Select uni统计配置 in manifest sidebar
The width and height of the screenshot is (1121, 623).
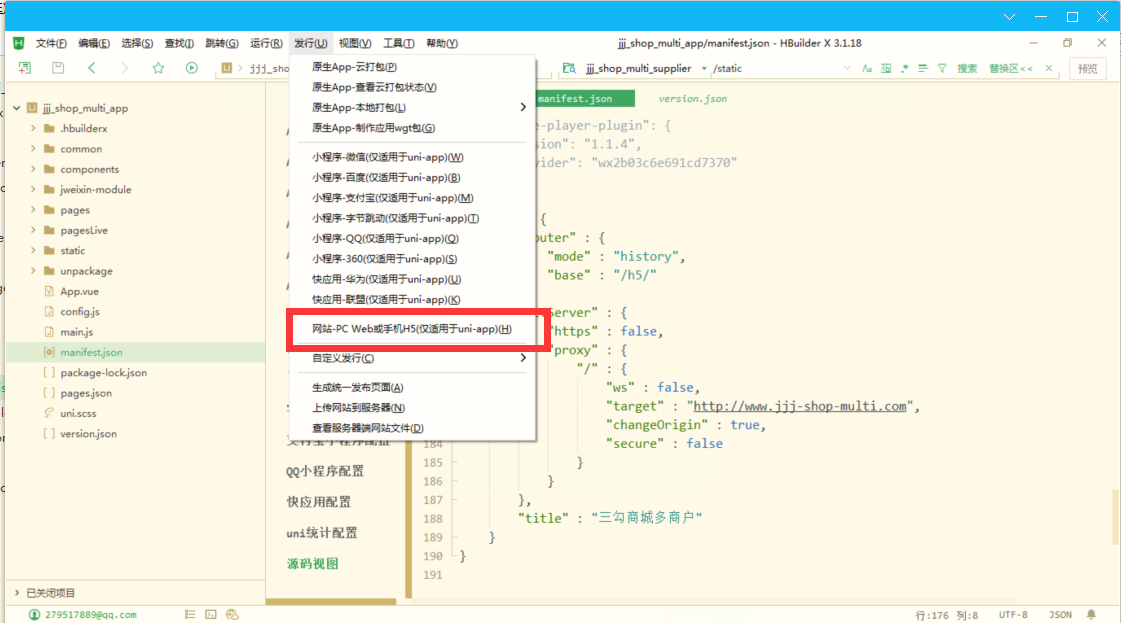(x=322, y=533)
